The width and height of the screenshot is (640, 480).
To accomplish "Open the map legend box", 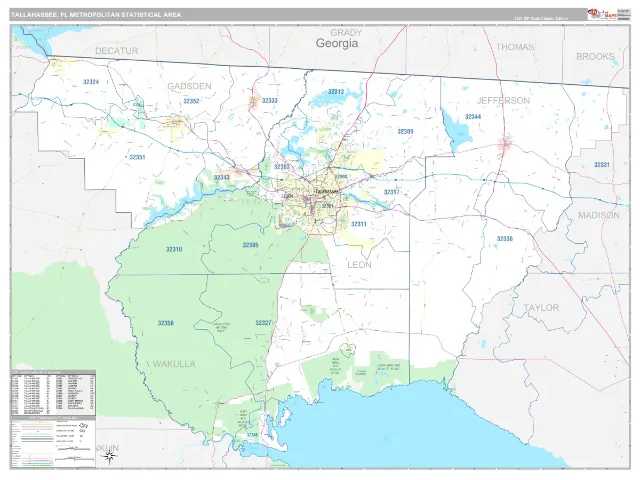I will click(53, 442).
